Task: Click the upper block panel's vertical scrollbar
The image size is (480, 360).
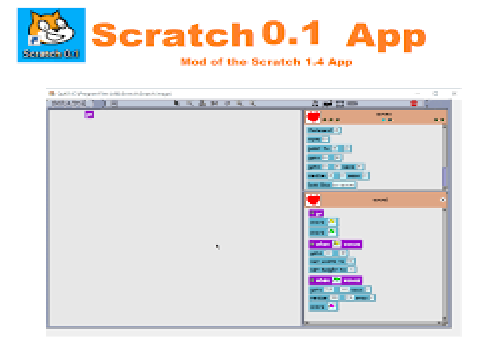Action: point(444,157)
